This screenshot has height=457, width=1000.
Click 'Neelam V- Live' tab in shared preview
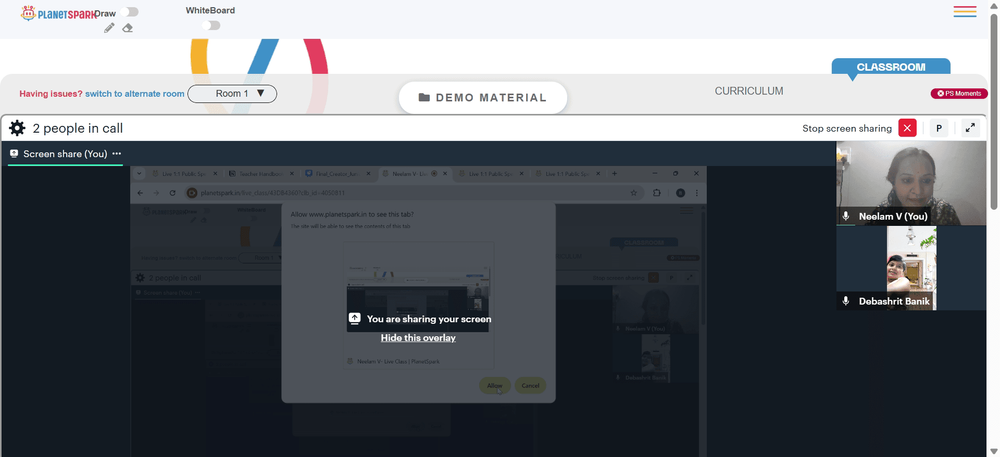pos(415,173)
